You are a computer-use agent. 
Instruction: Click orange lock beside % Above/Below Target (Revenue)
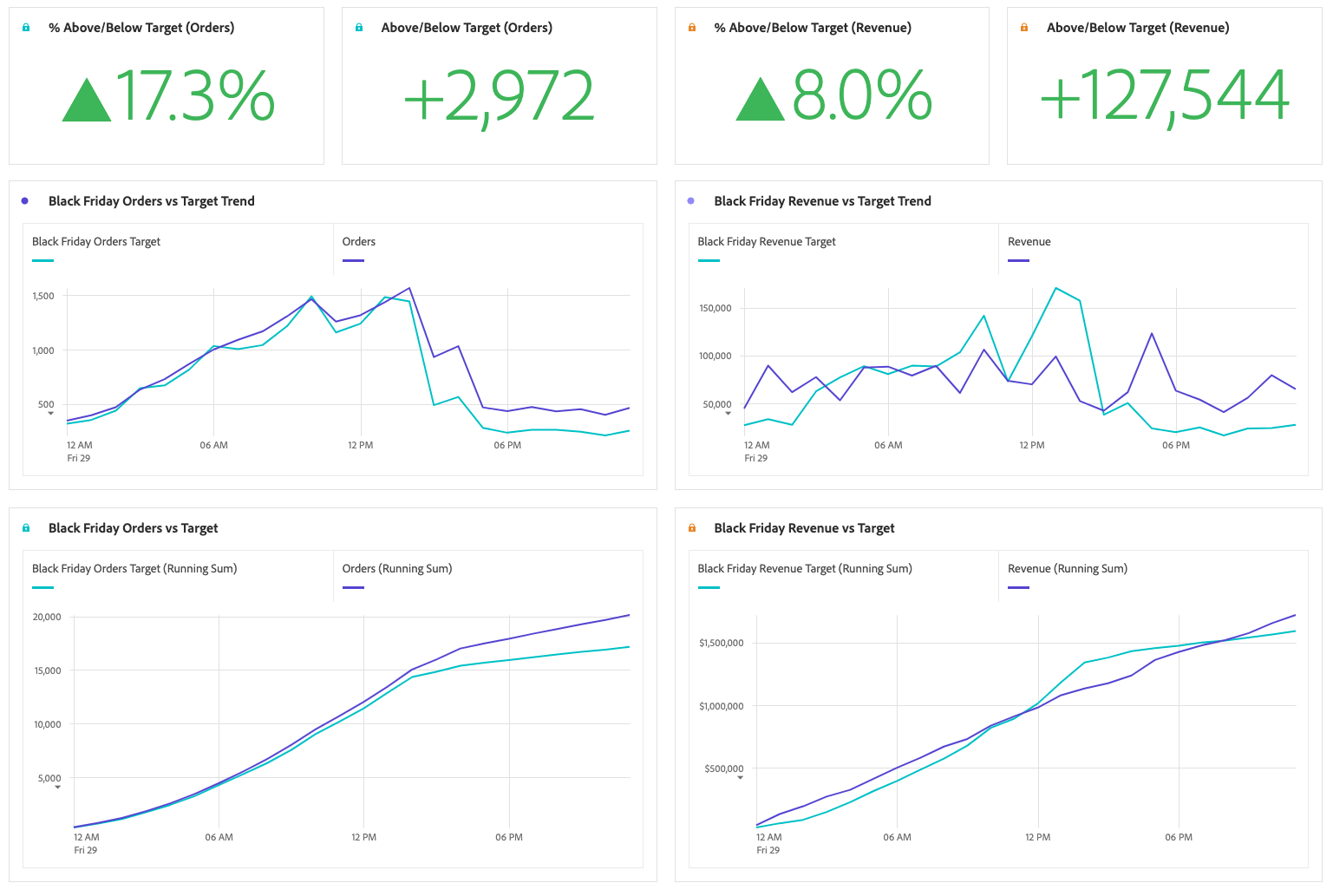692,28
